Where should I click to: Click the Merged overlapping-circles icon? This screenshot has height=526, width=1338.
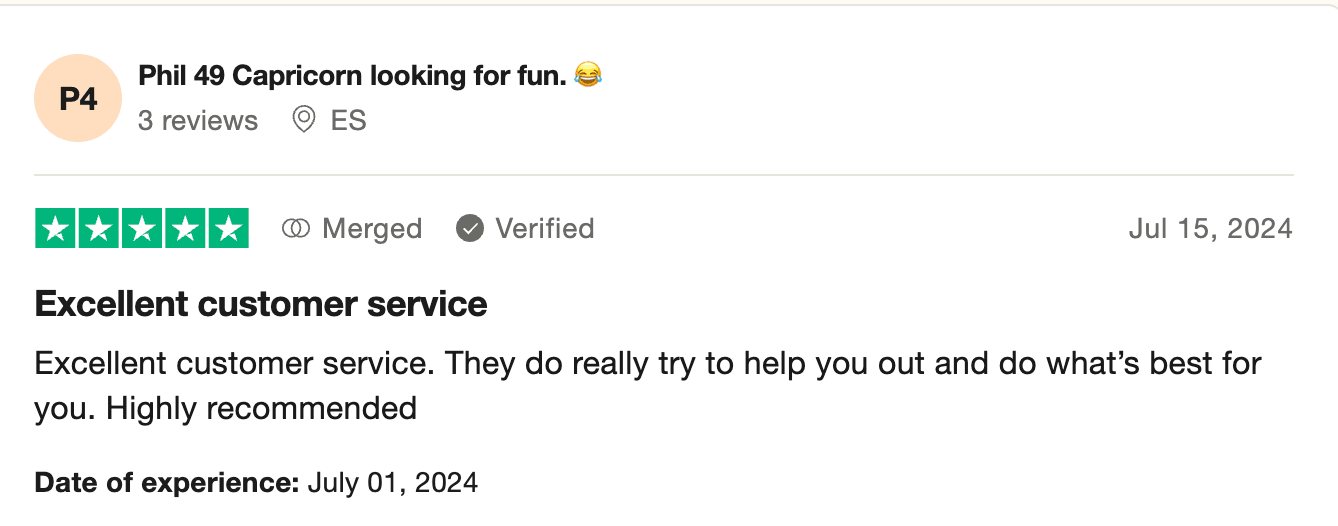coord(296,229)
